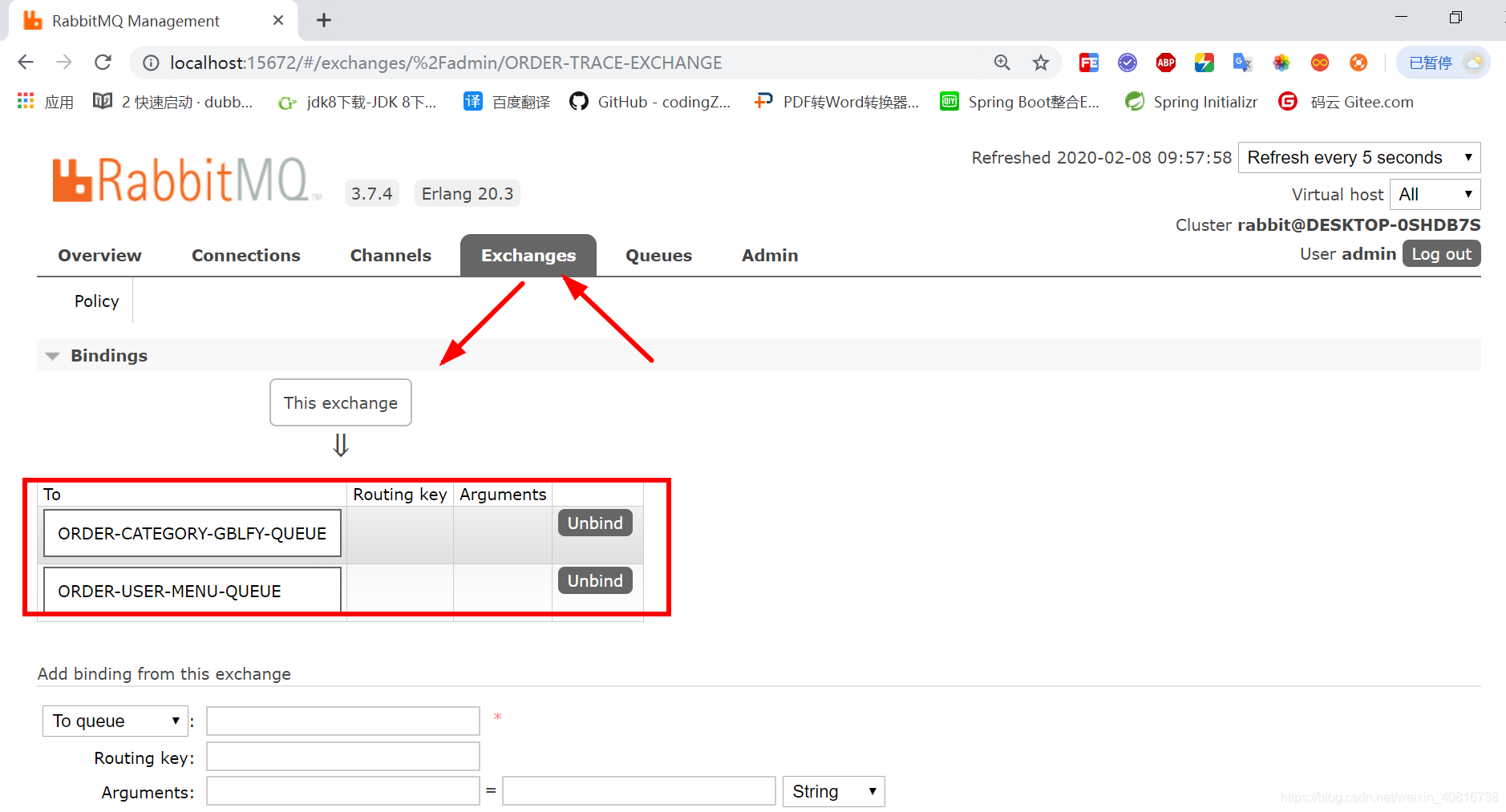
Task: Open the jdk8 download bookmark
Action: pyautogui.click(x=357, y=102)
